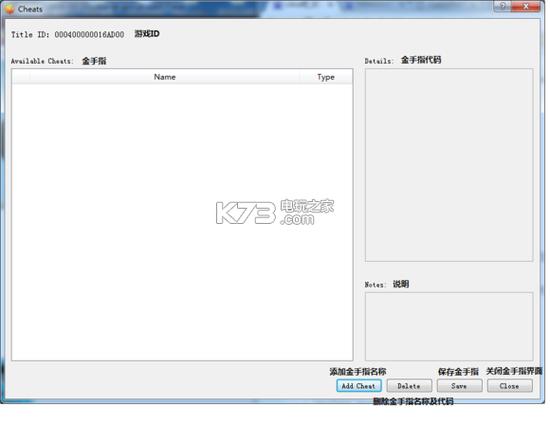
Task: Click the Title ID number 000400000016AD00
Action: click(89, 34)
